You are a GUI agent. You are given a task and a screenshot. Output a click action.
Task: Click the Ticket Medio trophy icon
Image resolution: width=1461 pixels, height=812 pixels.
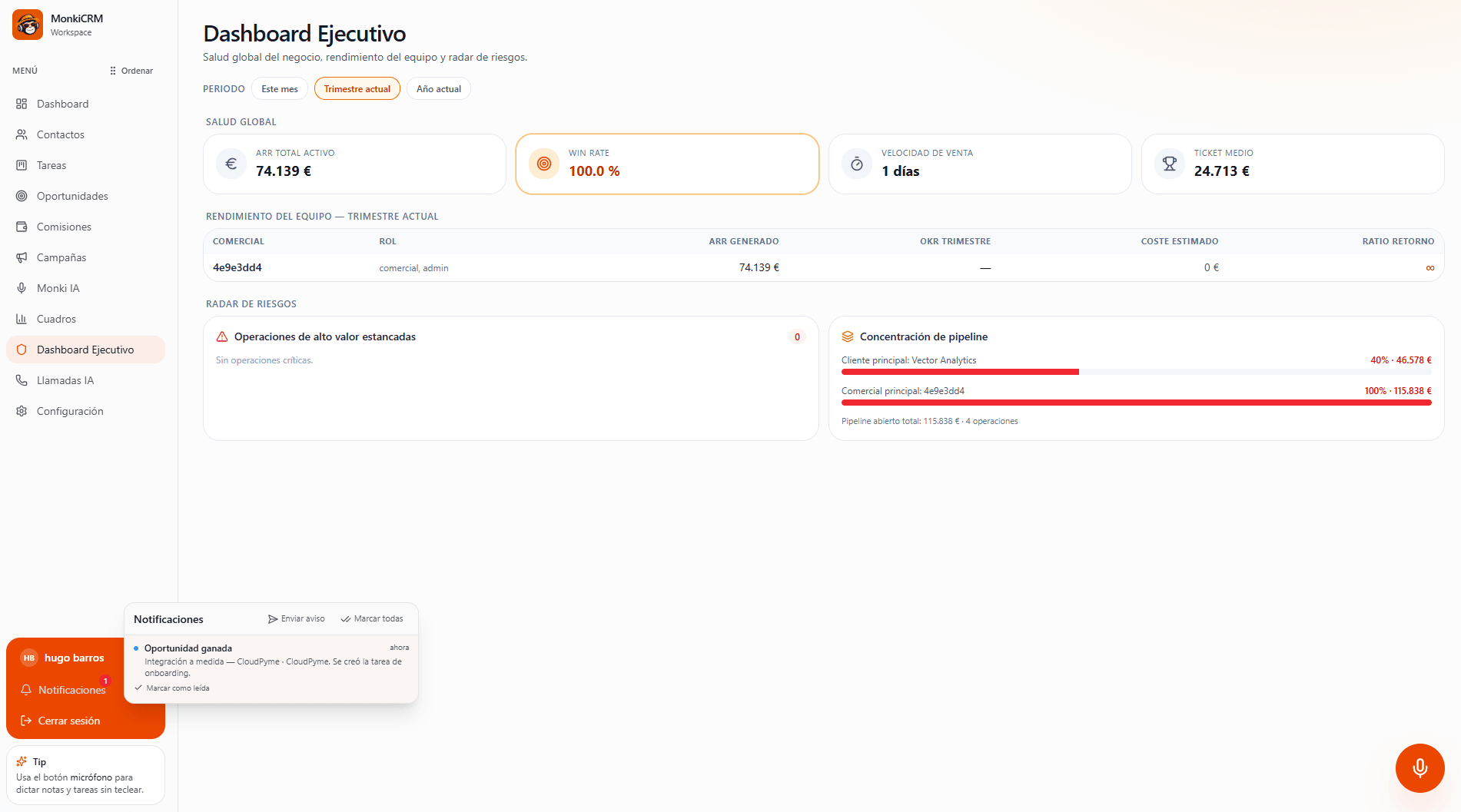1170,164
